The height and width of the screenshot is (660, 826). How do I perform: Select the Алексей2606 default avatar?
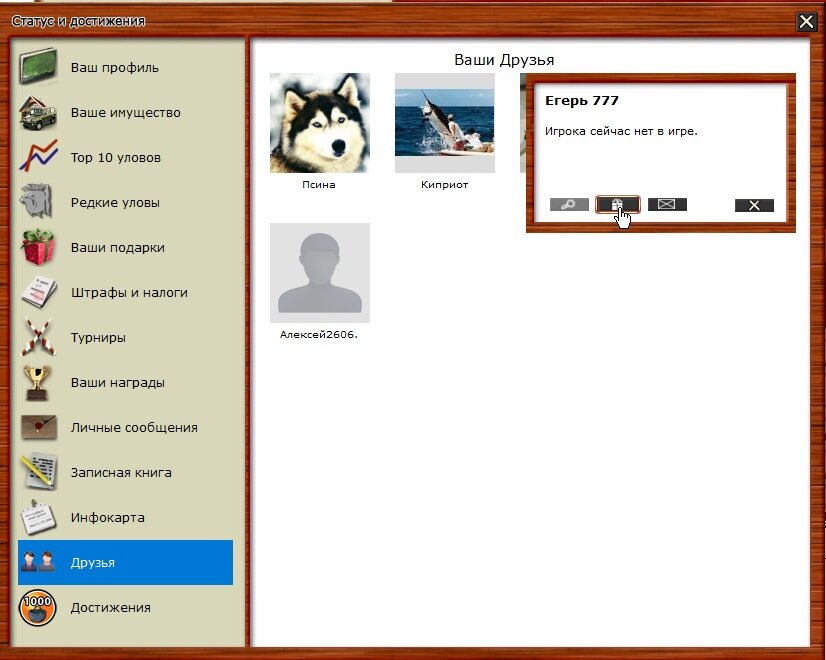click(320, 273)
